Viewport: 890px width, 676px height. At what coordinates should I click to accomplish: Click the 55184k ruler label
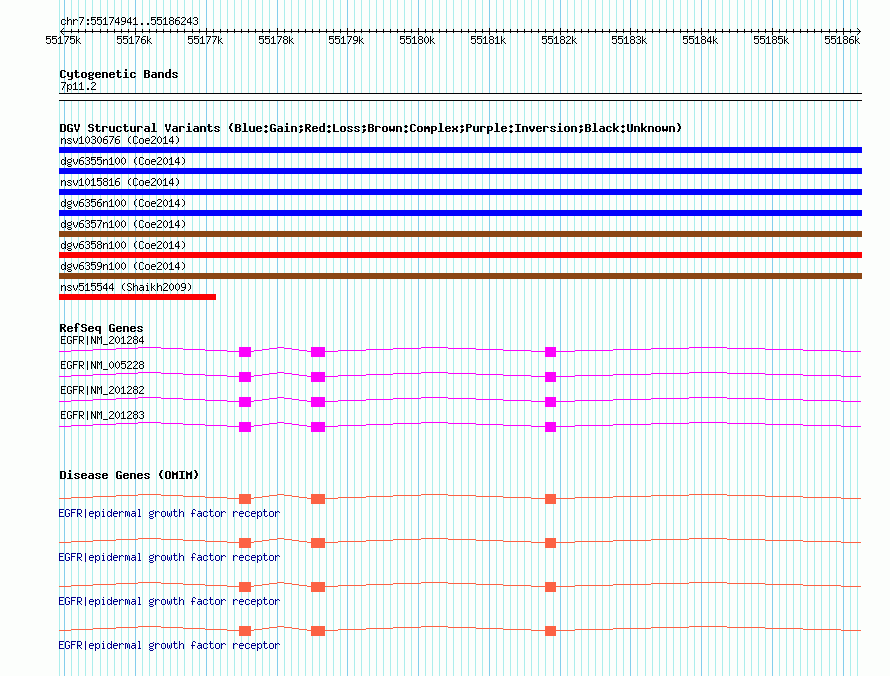700,40
